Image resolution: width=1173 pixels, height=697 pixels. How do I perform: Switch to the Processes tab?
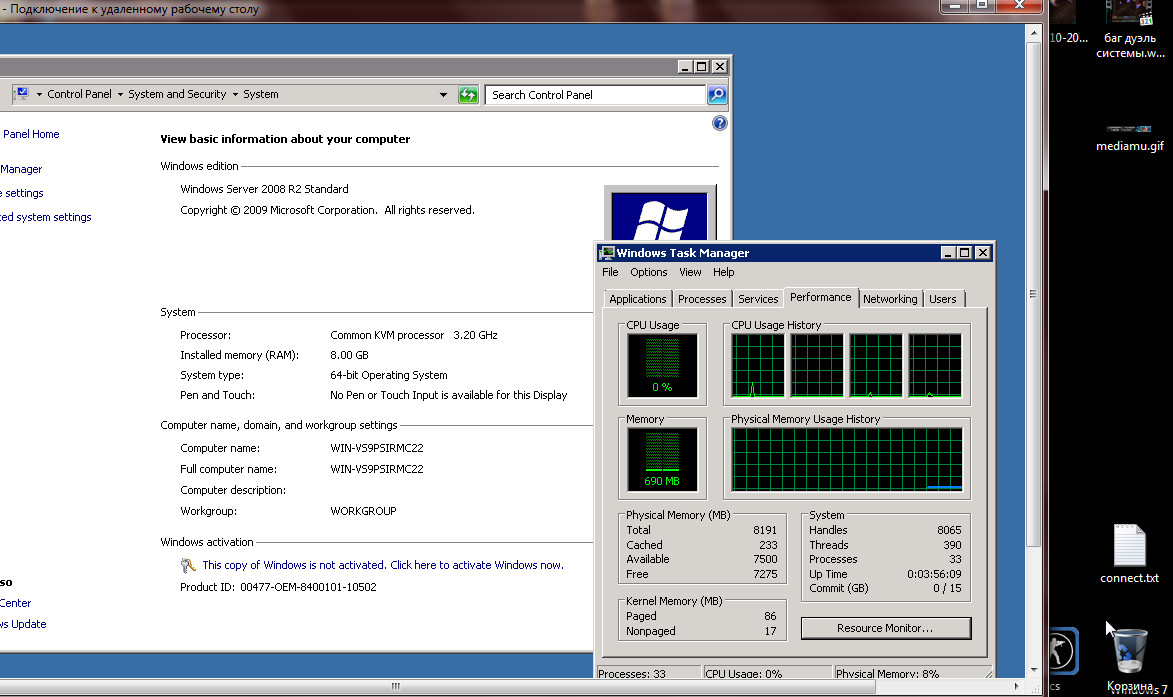702,299
